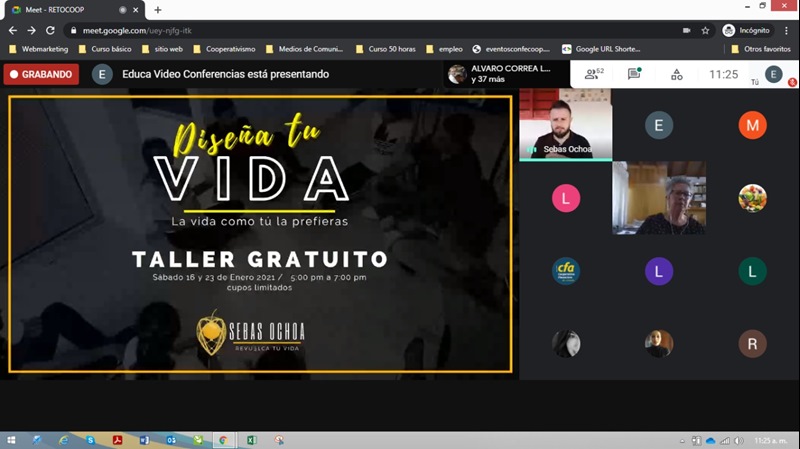Click the camera permission icon in address bar
This screenshot has height=449, width=800.
(x=687, y=31)
